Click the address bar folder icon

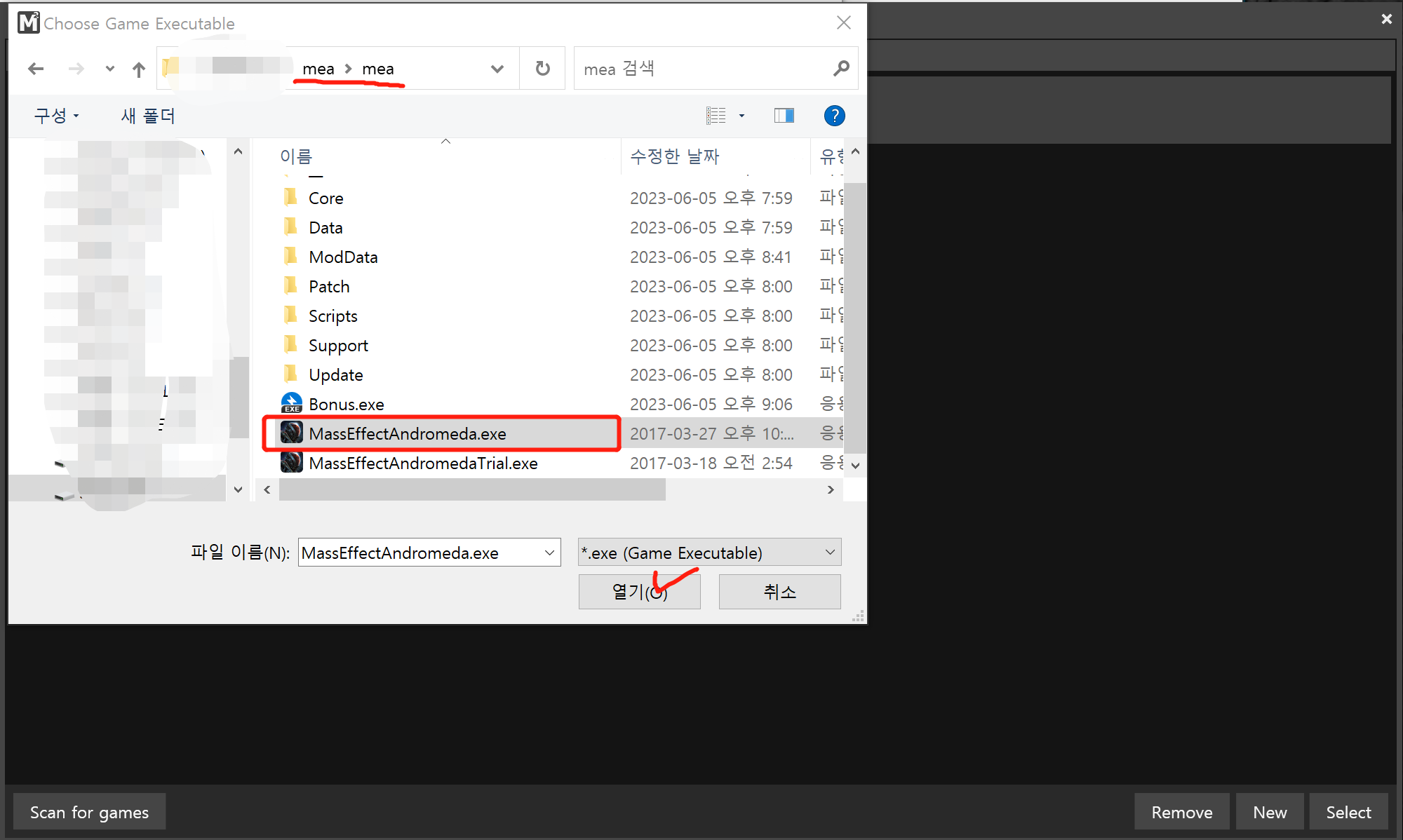(x=170, y=67)
